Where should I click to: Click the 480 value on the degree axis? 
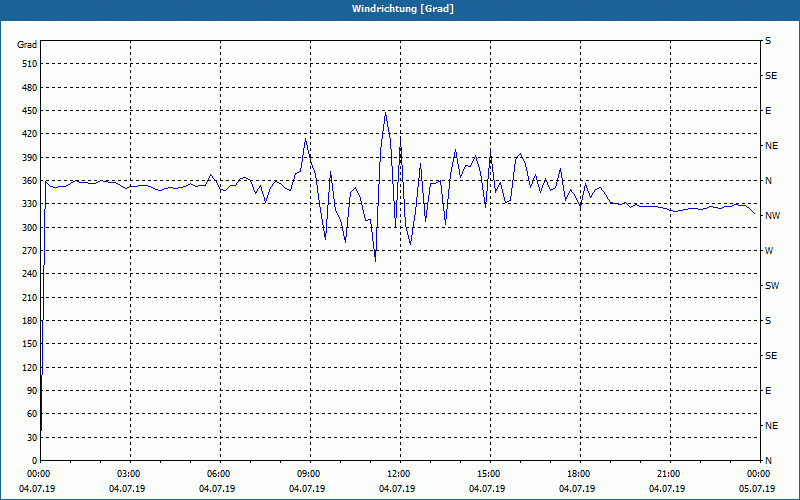coord(30,88)
